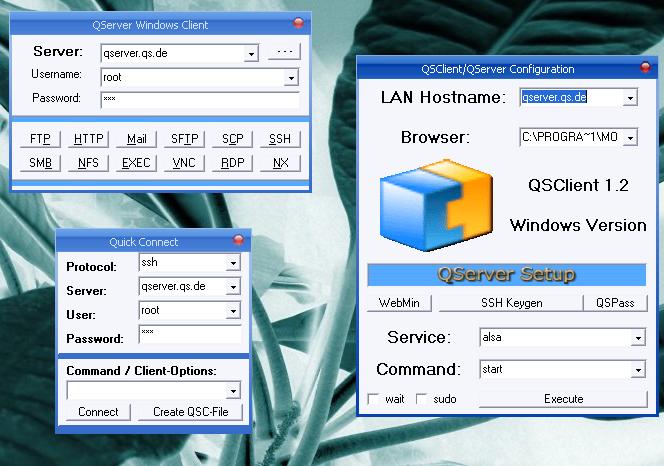The height and width of the screenshot is (466, 664).
Task: Click the Create QSC-File button
Action: point(191,412)
